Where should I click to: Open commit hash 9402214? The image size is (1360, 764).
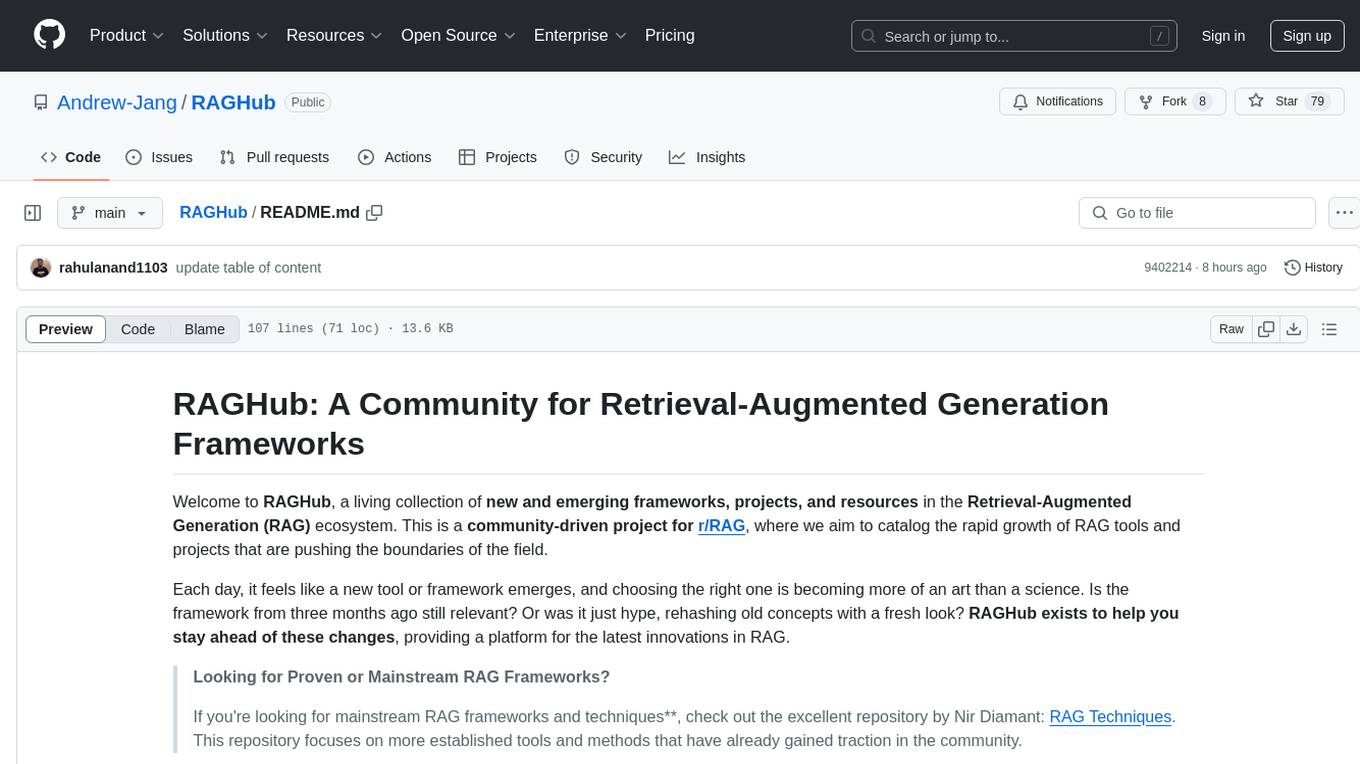[1168, 267]
